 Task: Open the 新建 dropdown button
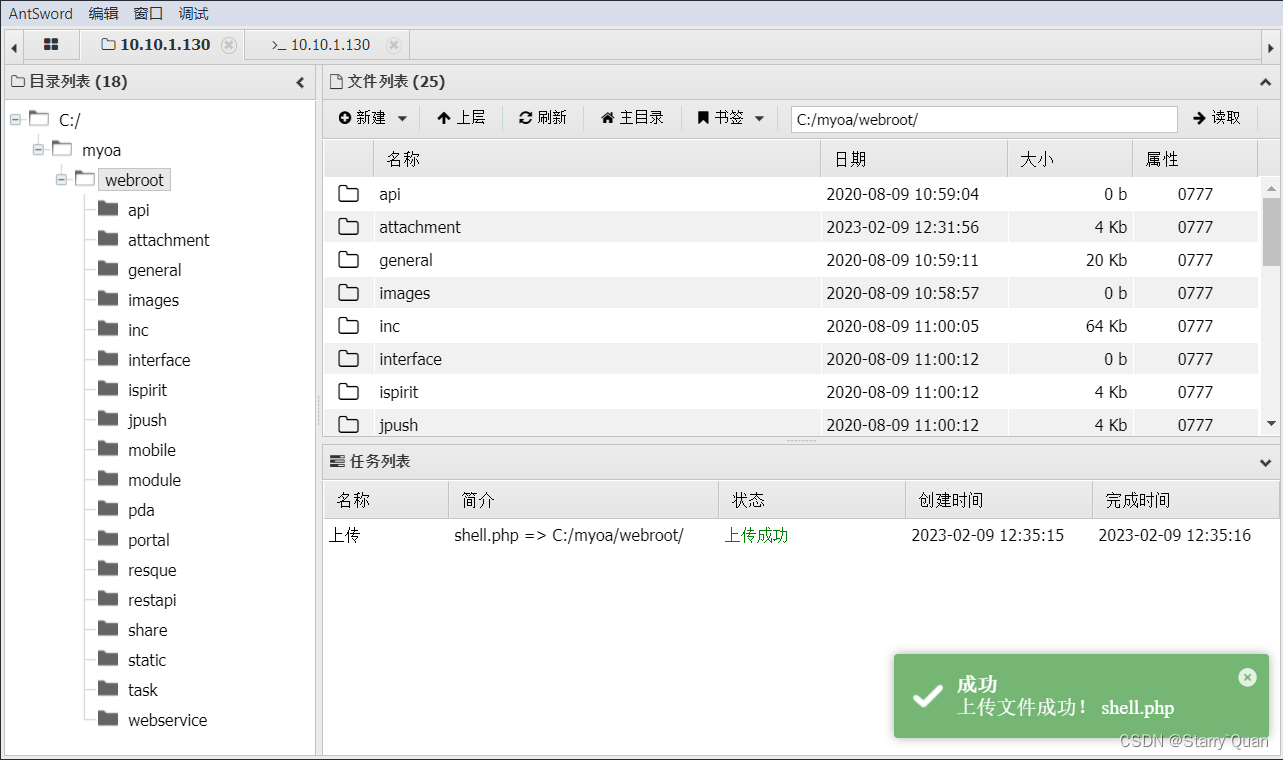[373, 118]
